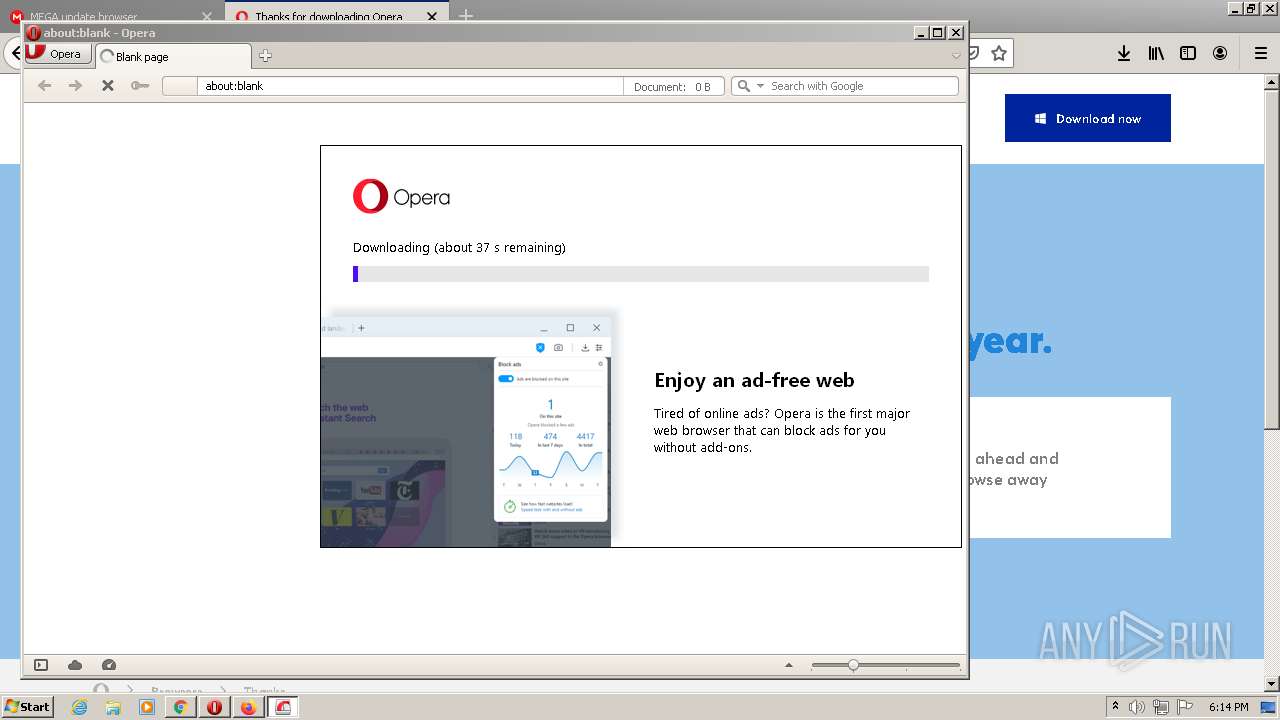Open a new Firefox tab
This screenshot has width=1280, height=720.
click(x=466, y=16)
